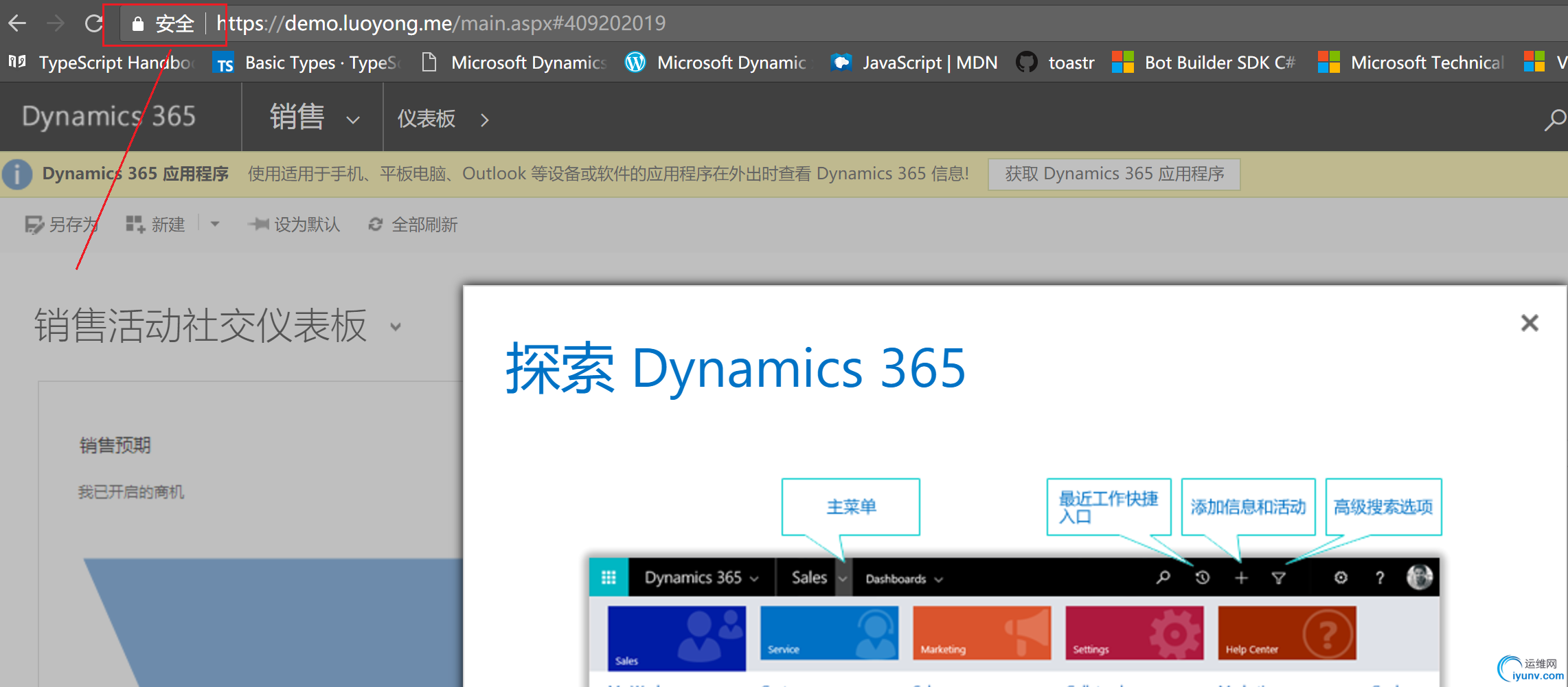Open the Microsoft Dynamics page-icon bookmark
The image size is (1568, 687).
pyautogui.click(x=514, y=63)
